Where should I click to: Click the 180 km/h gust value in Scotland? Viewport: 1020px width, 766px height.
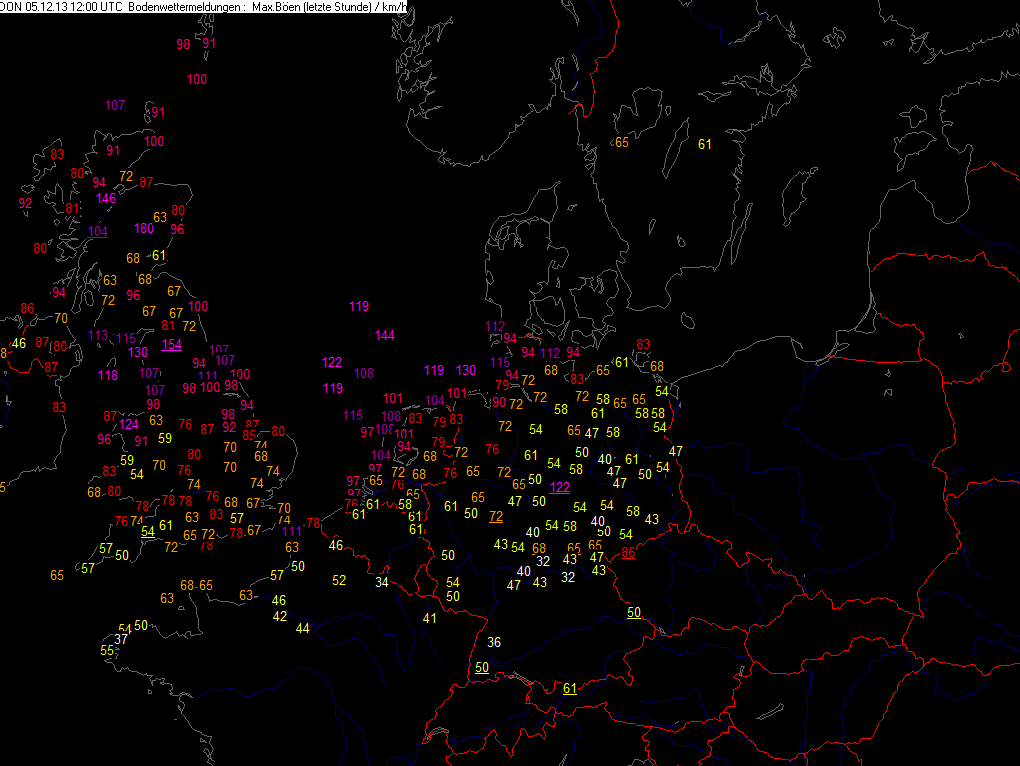pyautogui.click(x=144, y=228)
